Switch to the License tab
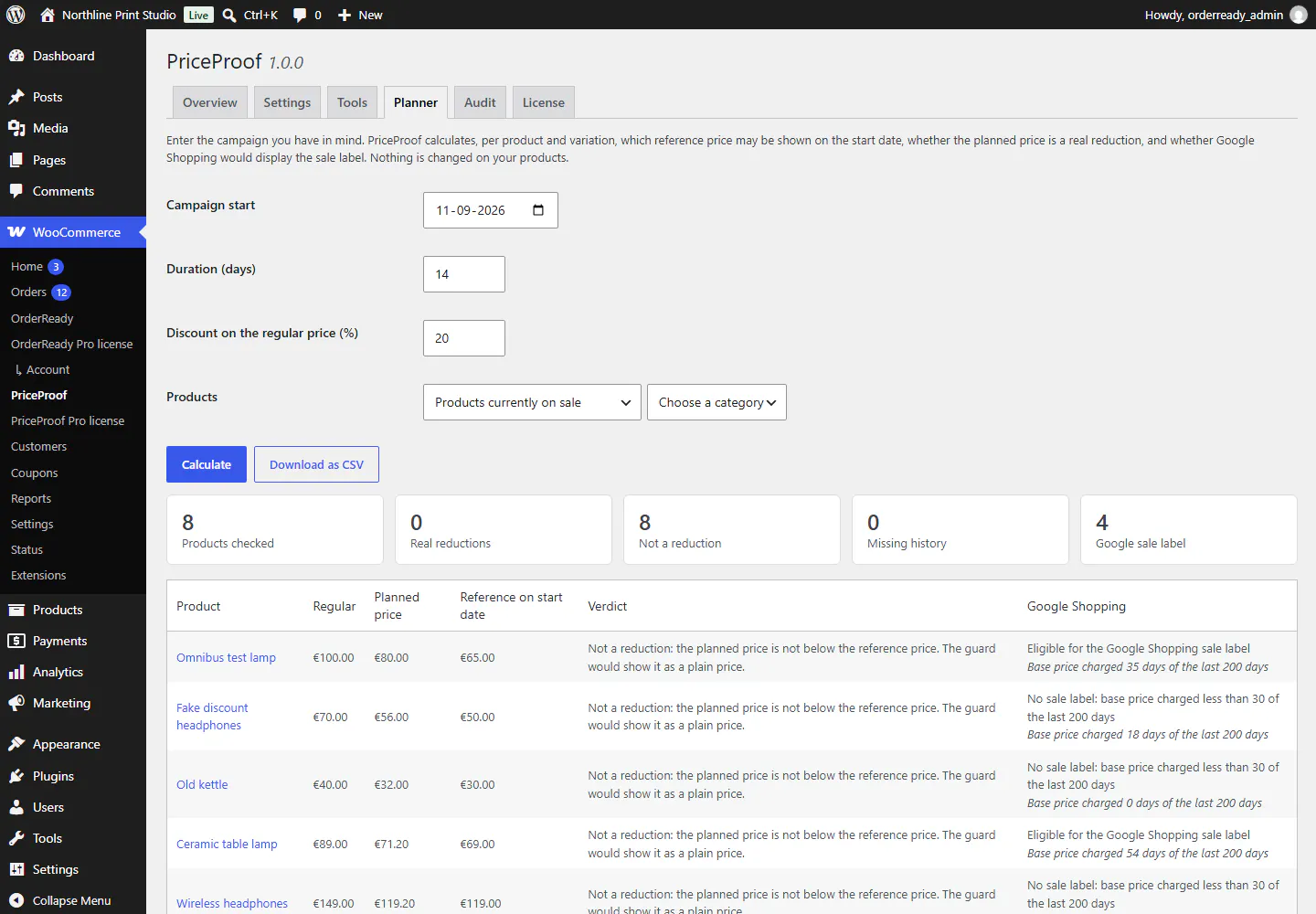1316x914 pixels. pos(544,102)
